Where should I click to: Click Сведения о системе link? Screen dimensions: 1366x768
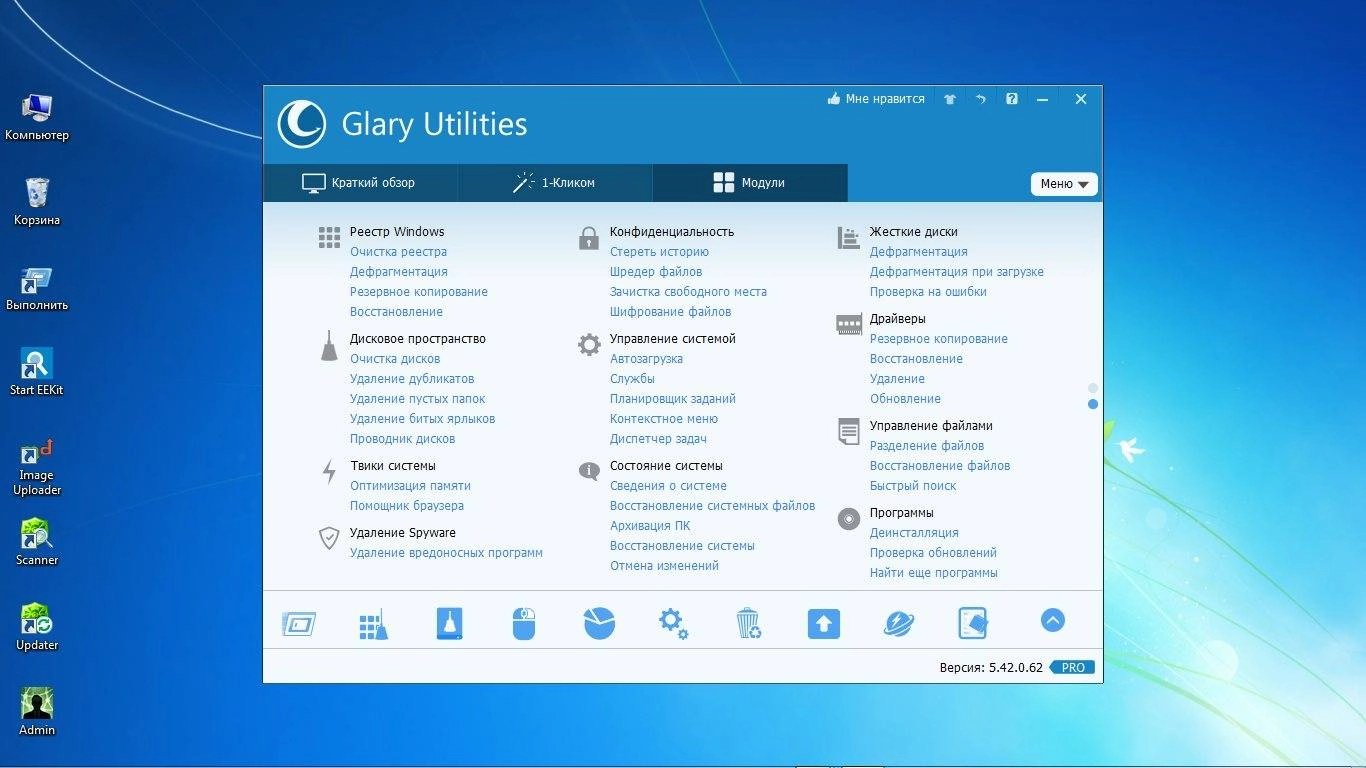click(668, 486)
